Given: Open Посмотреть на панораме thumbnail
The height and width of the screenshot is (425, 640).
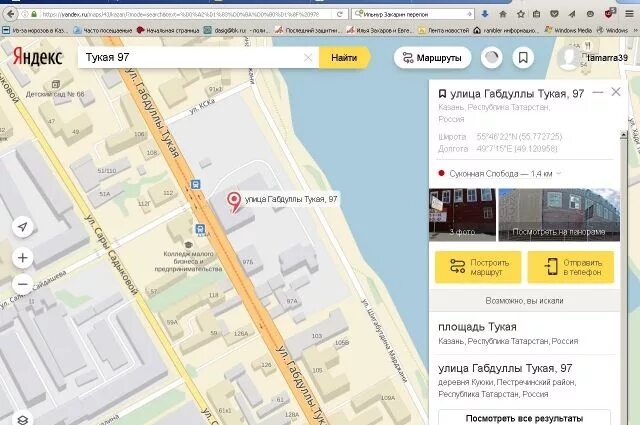Looking at the screenshot, I should coord(559,215).
